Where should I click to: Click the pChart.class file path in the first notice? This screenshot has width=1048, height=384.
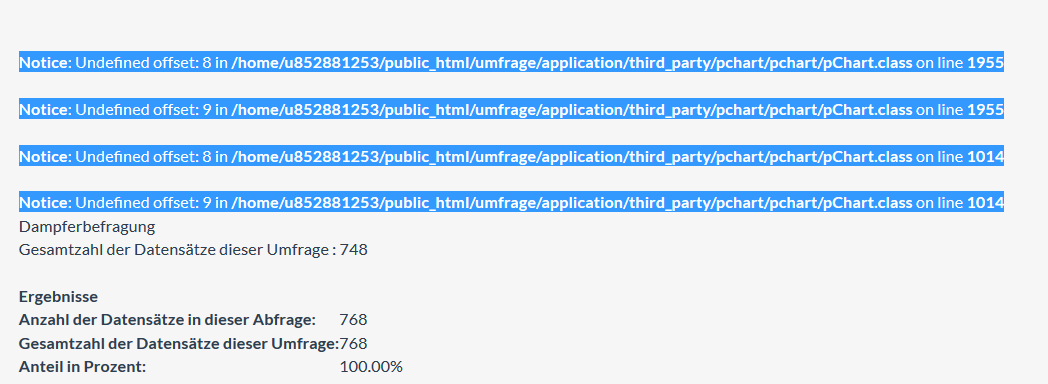[x=571, y=63]
